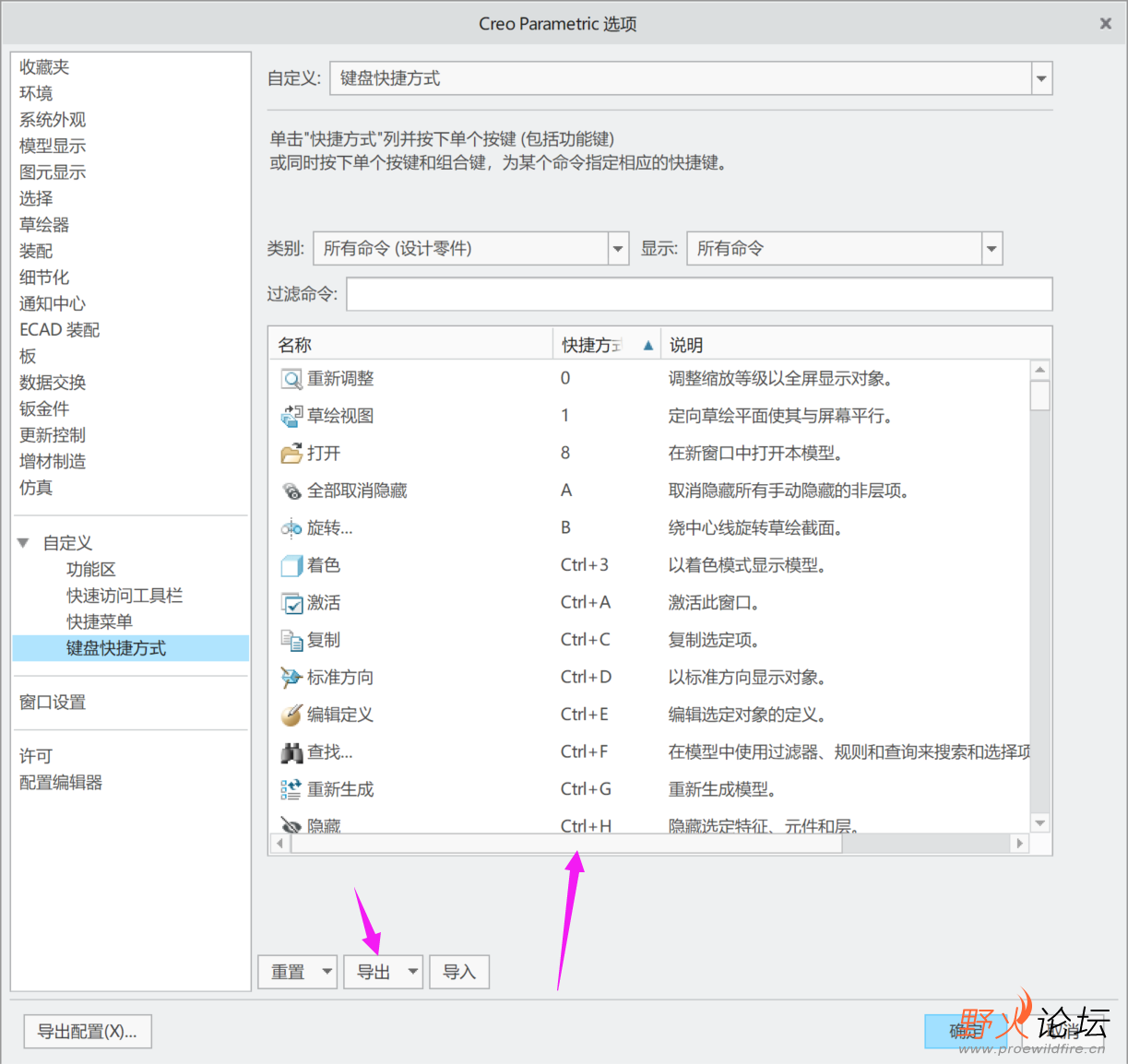Click the 旋转 revolve icon
1128x1064 pixels.
291,528
